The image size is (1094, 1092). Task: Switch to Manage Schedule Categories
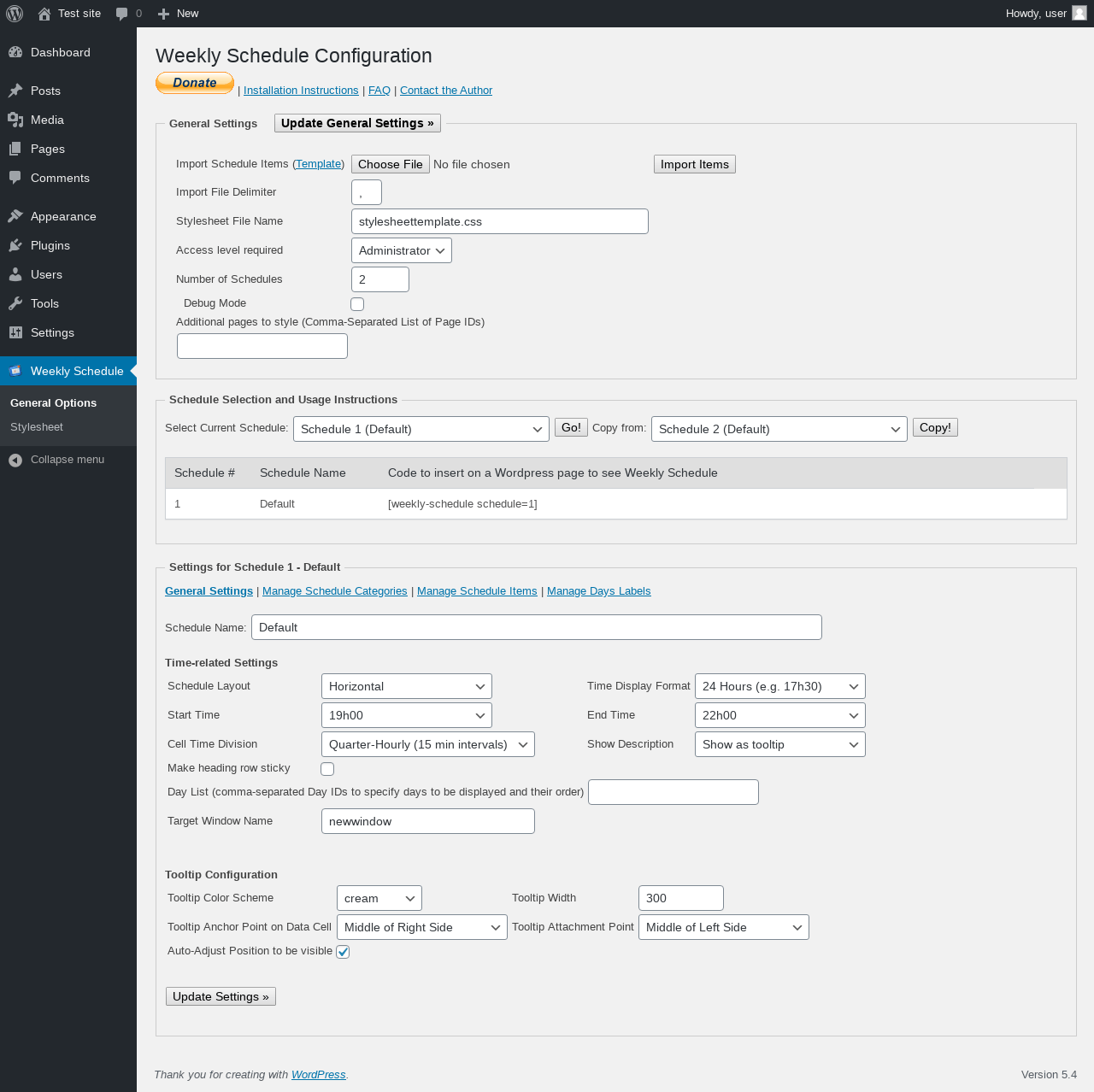(335, 591)
